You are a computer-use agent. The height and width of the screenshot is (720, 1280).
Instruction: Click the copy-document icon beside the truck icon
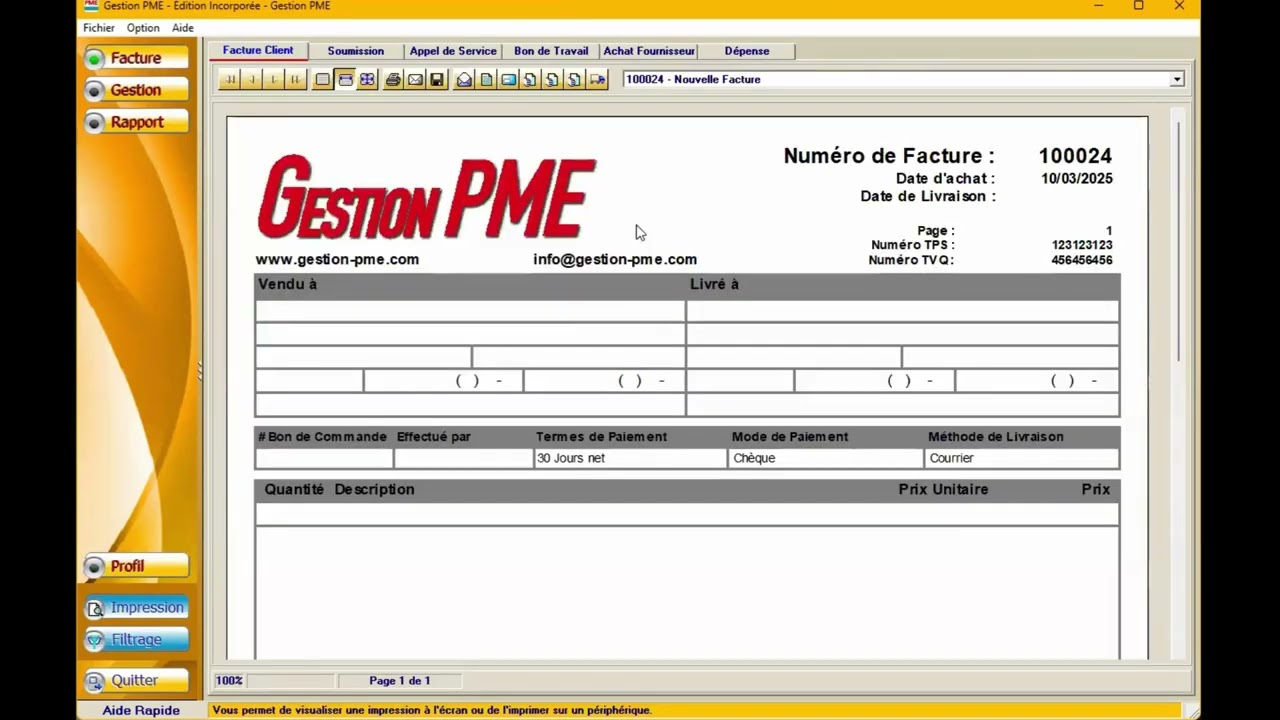click(574, 80)
